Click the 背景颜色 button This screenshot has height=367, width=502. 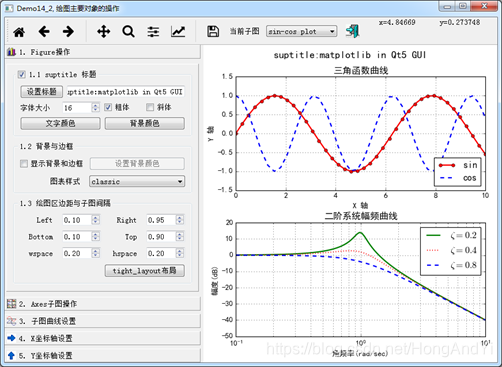pyautogui.click(x=145, y=123)
